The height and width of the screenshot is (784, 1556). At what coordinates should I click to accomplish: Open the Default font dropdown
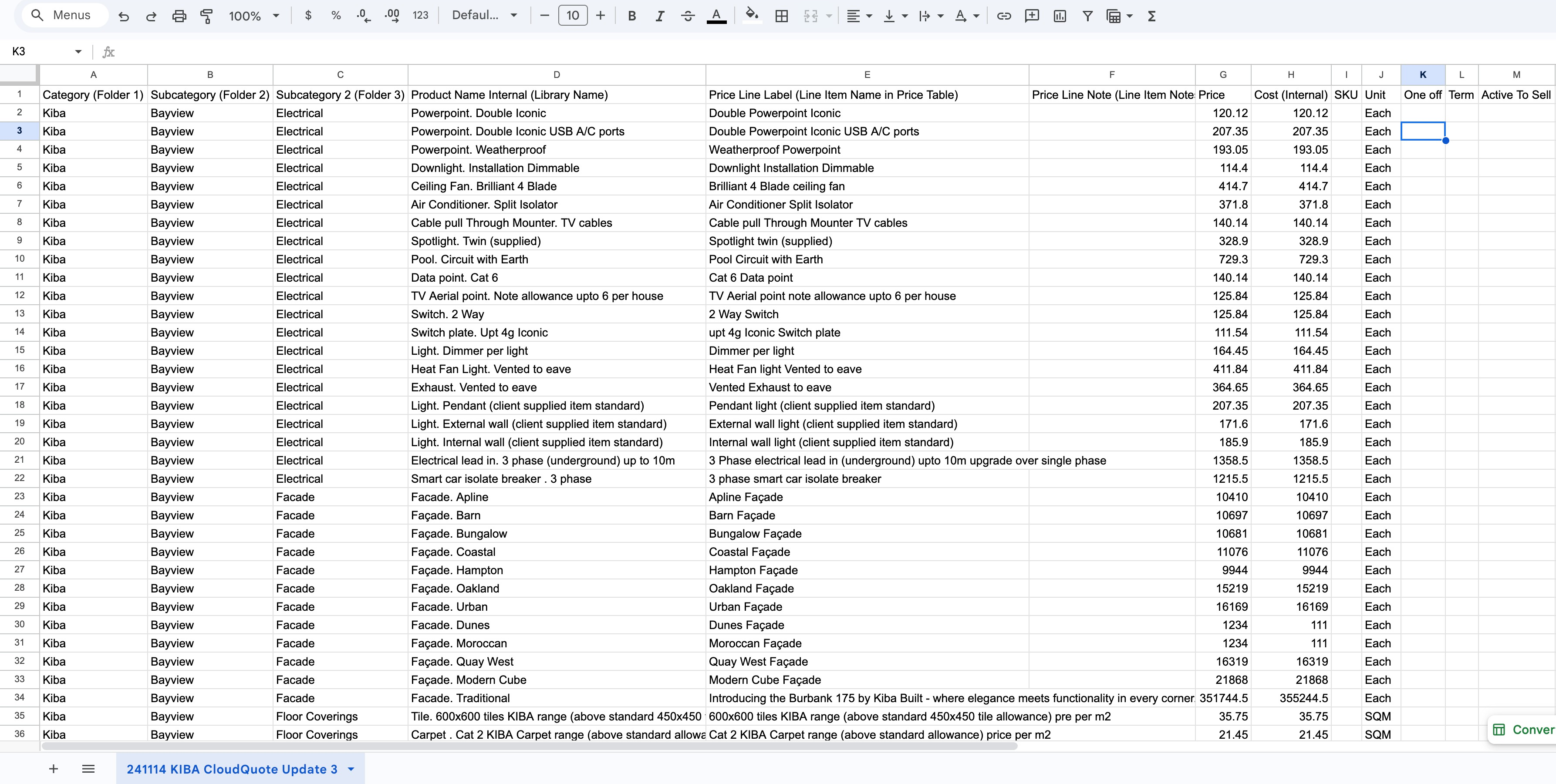(x=484, y=16)
